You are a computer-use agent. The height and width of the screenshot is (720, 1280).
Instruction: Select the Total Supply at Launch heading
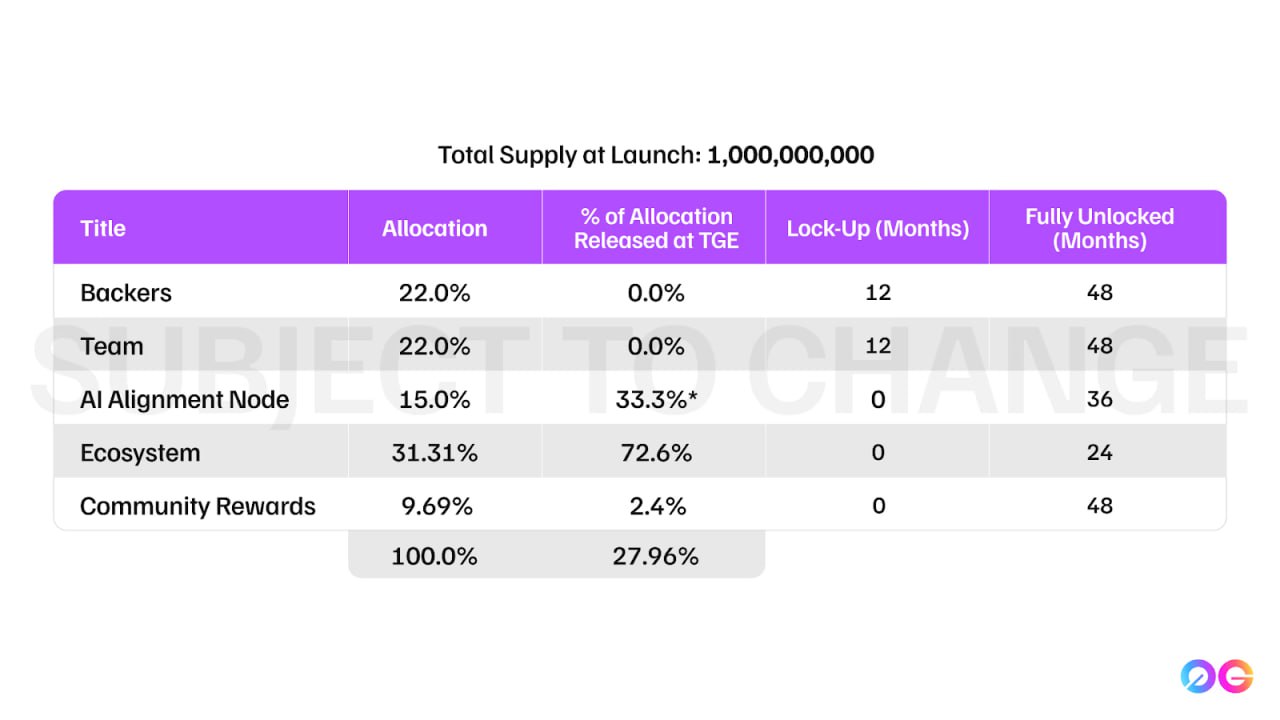pos(656,155)
